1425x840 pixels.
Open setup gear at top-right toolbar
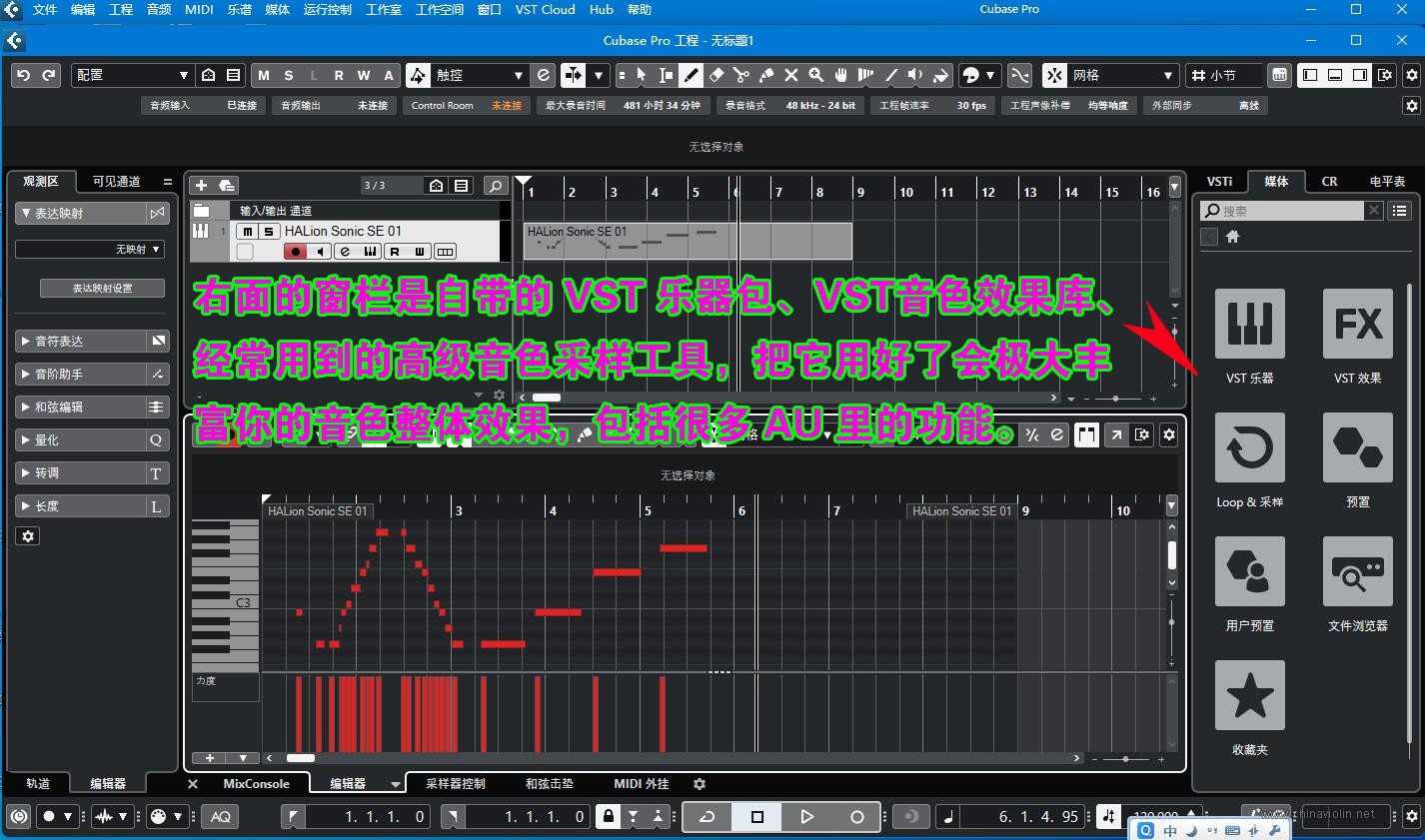pyautogui.click(x=1412, y=75)
